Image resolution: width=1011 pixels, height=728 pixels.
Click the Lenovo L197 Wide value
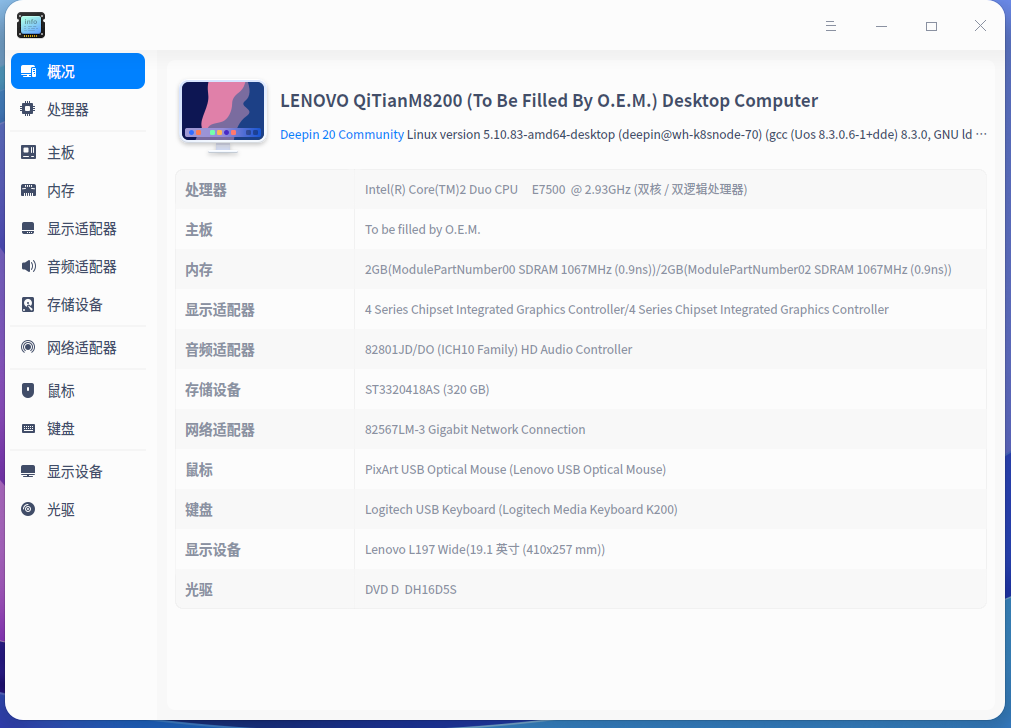click(485, 549)
